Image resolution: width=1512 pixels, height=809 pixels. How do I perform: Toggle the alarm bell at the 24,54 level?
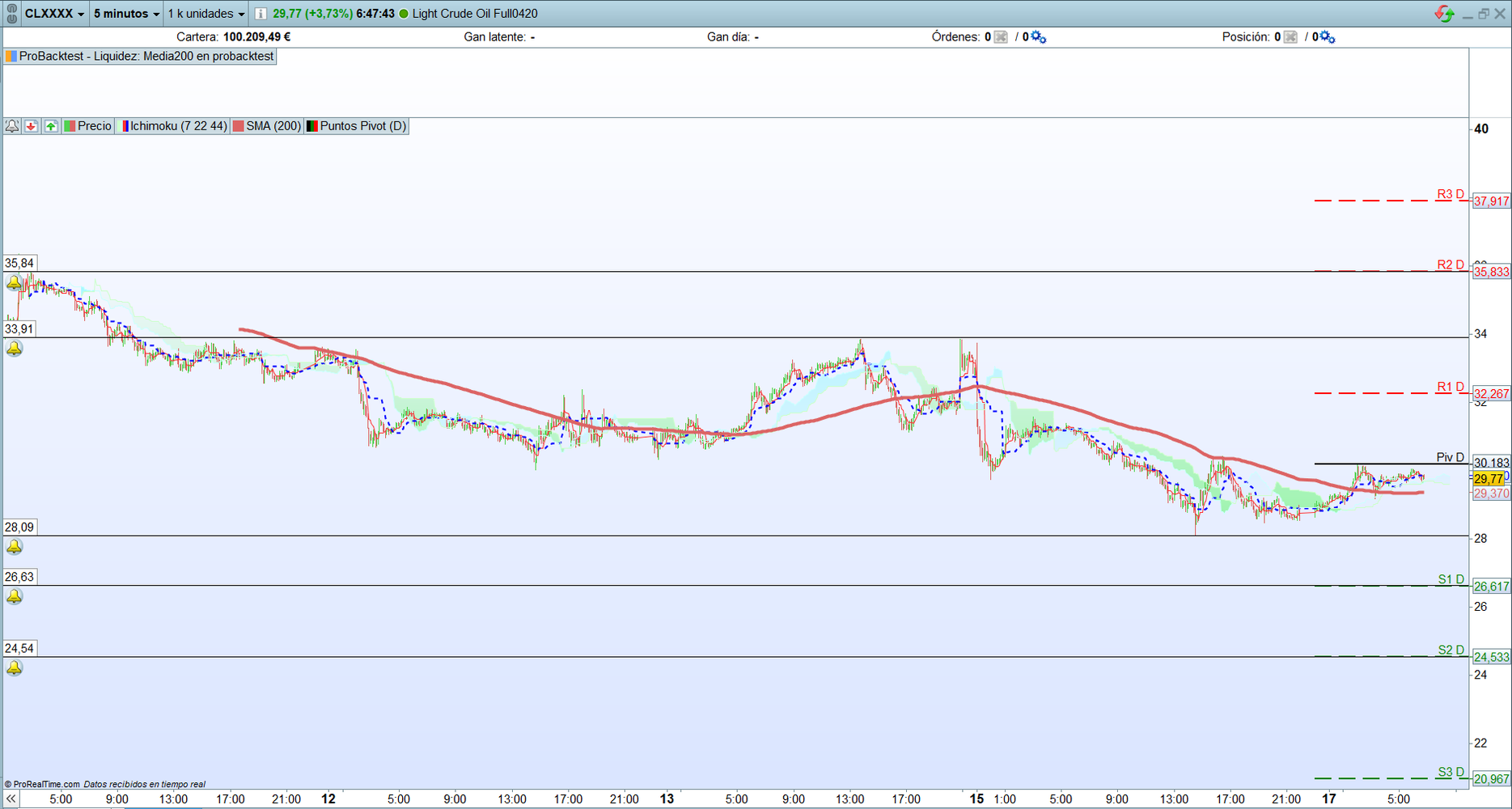click(14, 667)
